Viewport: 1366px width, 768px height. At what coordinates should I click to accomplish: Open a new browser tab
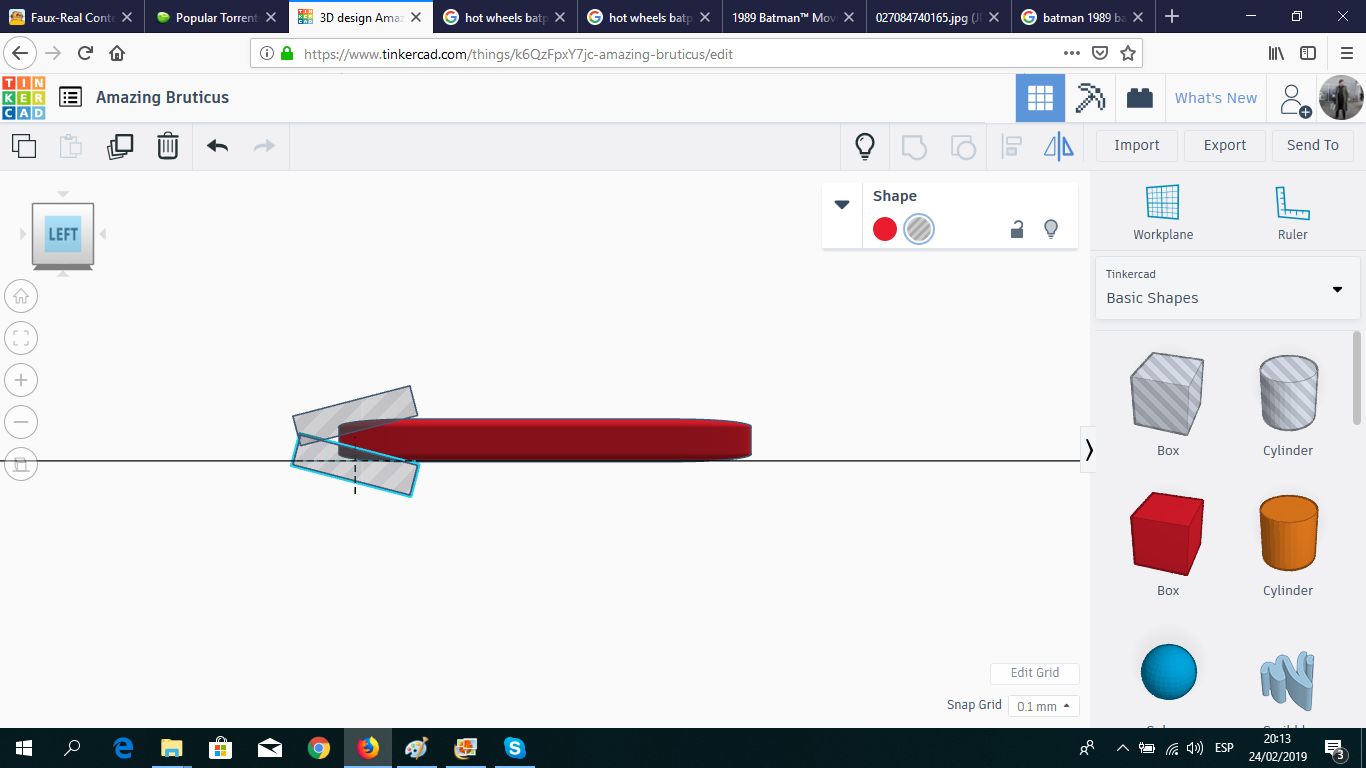[x=1172, y=17]
